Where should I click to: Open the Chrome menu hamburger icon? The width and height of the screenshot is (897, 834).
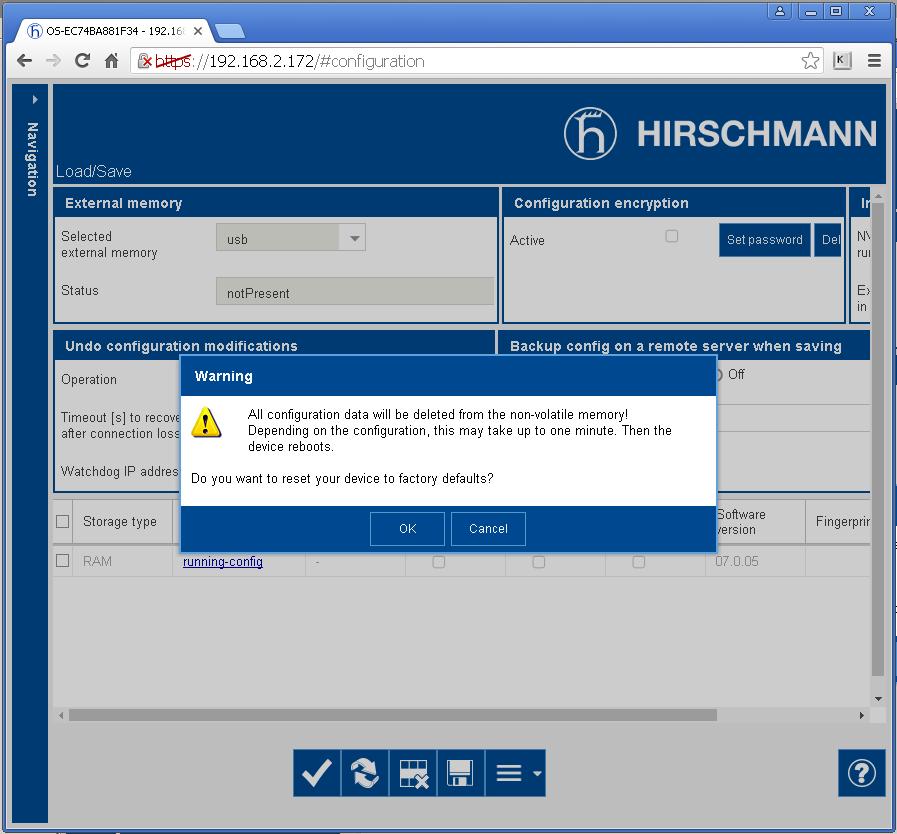[874, 61]
